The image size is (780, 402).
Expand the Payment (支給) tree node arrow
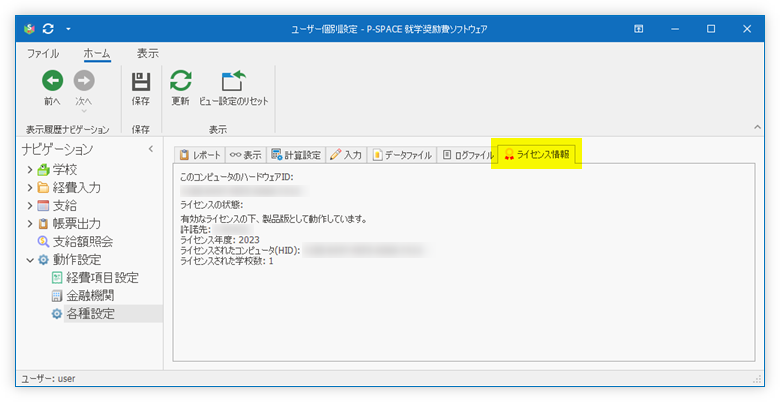pos(30,205)
